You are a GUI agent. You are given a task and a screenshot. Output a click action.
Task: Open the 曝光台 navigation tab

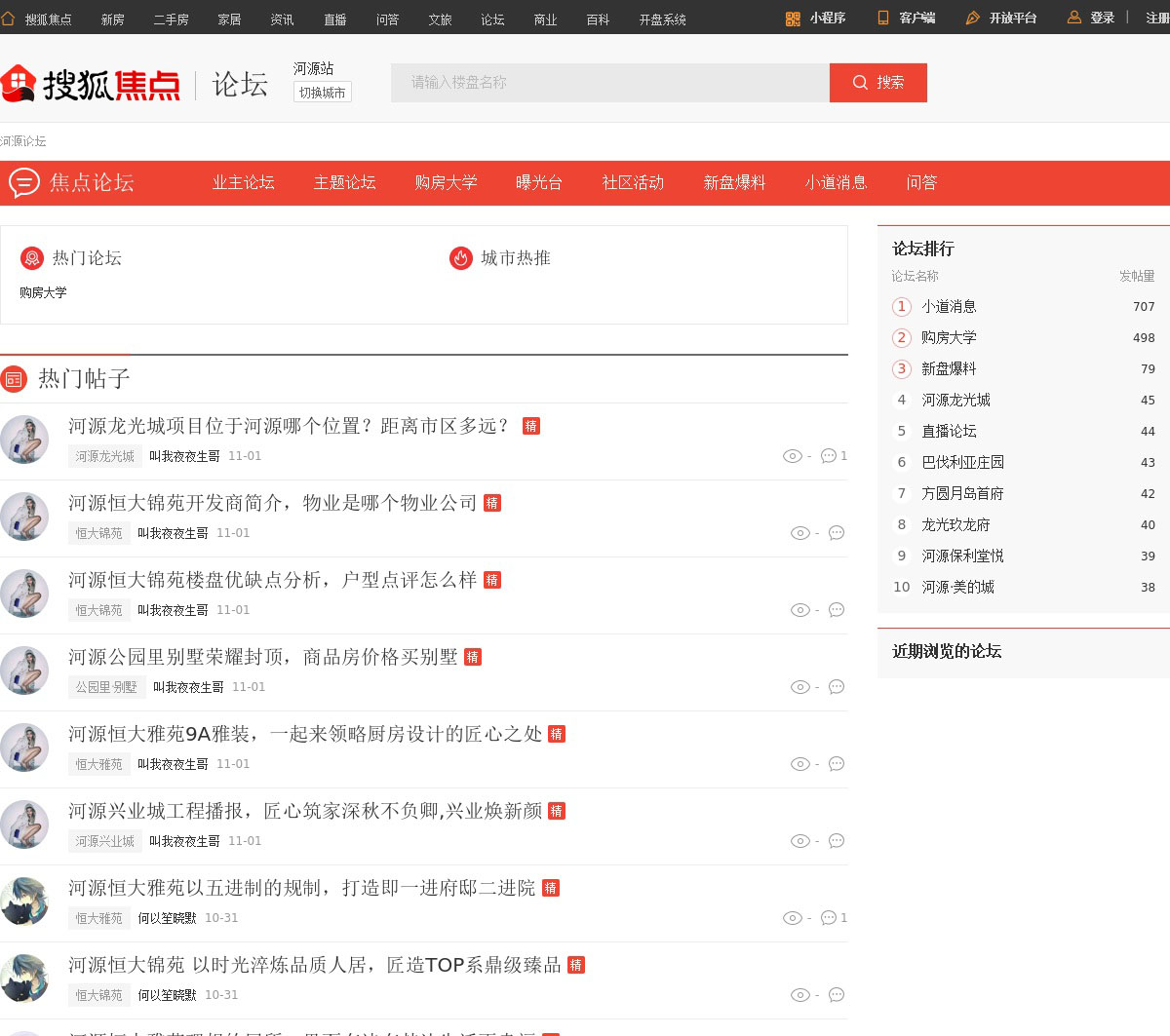(x=539, y=183)
